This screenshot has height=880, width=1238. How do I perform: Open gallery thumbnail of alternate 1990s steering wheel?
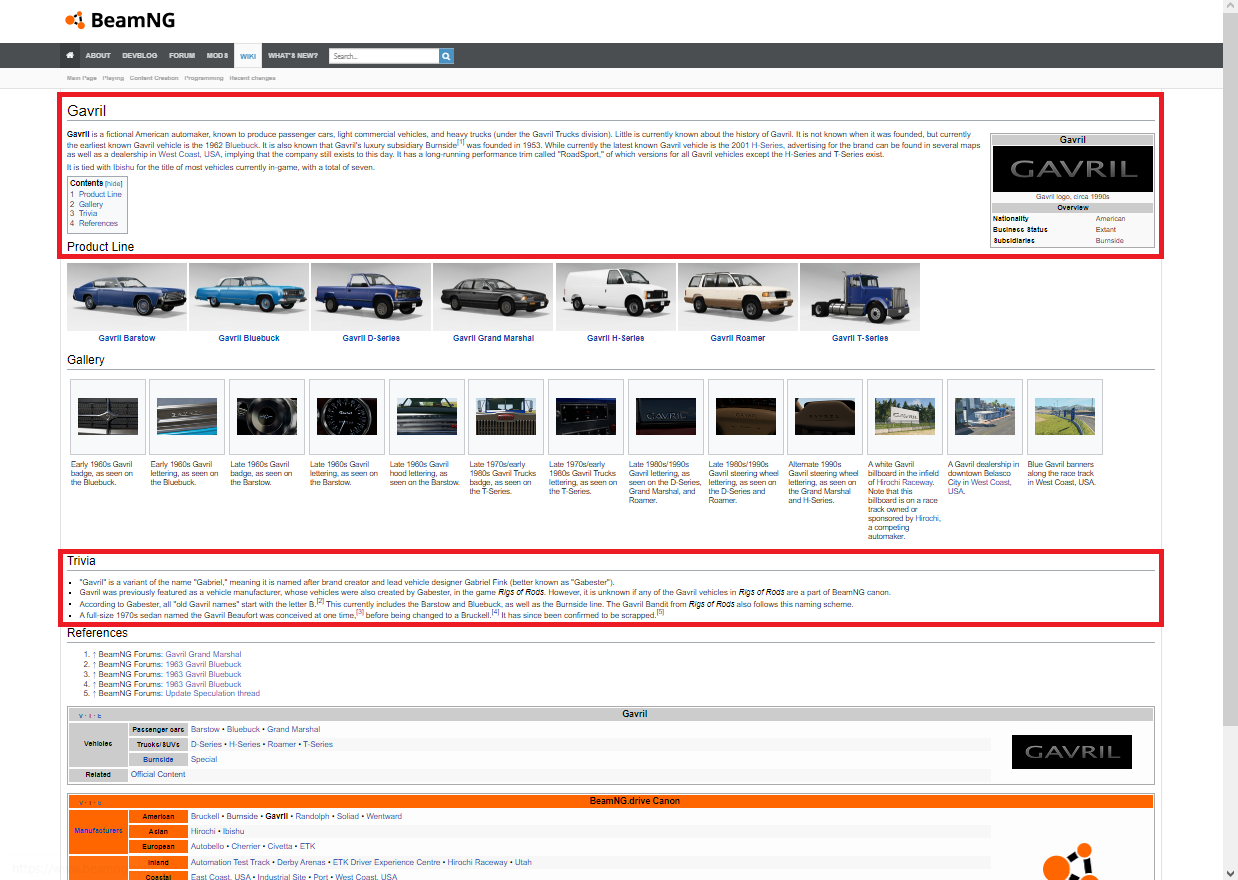(x=825, y=416)
